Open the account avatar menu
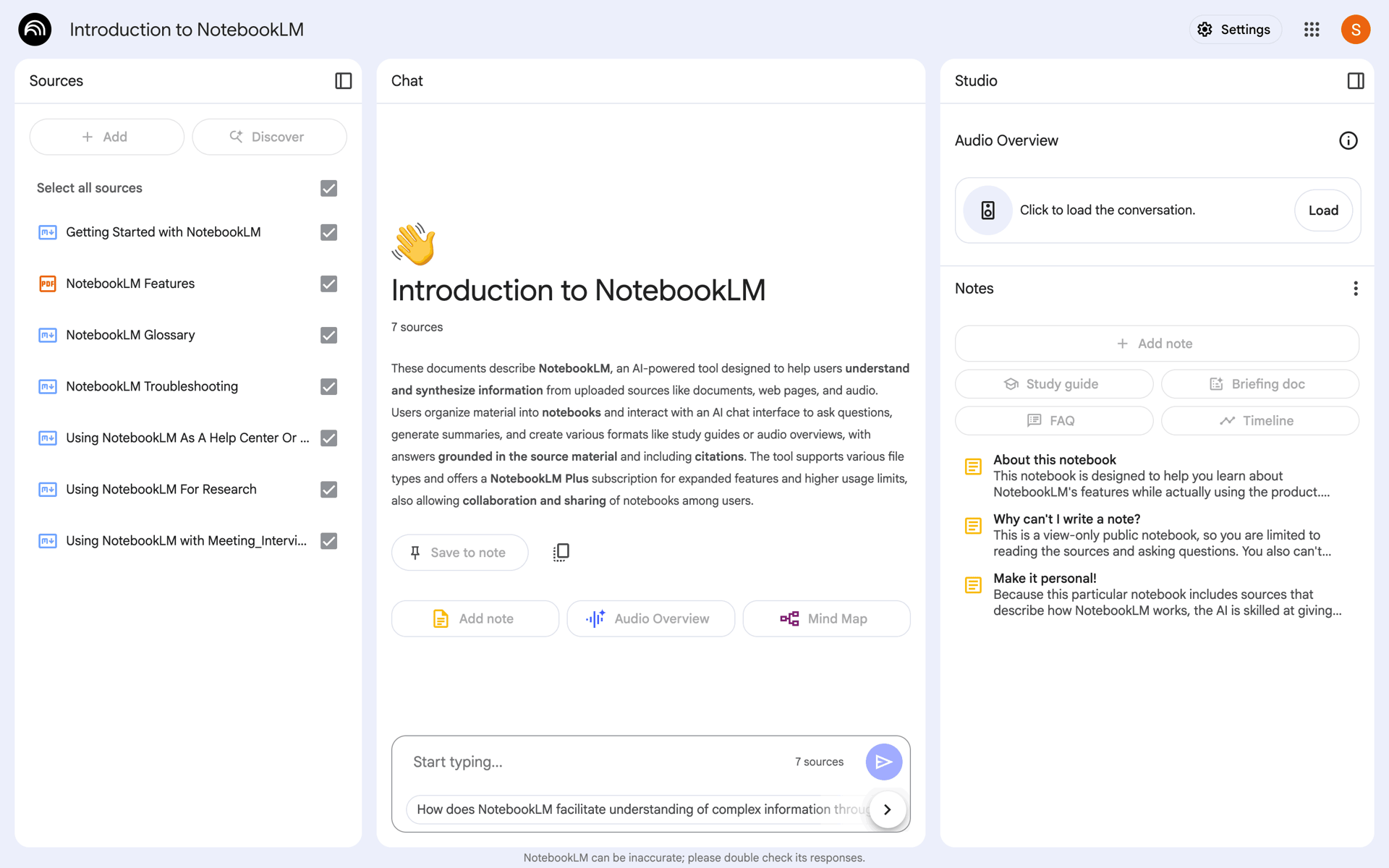Image resolution: width=1389 pixels, height=868 pixels. click(x=1356, y=30)
